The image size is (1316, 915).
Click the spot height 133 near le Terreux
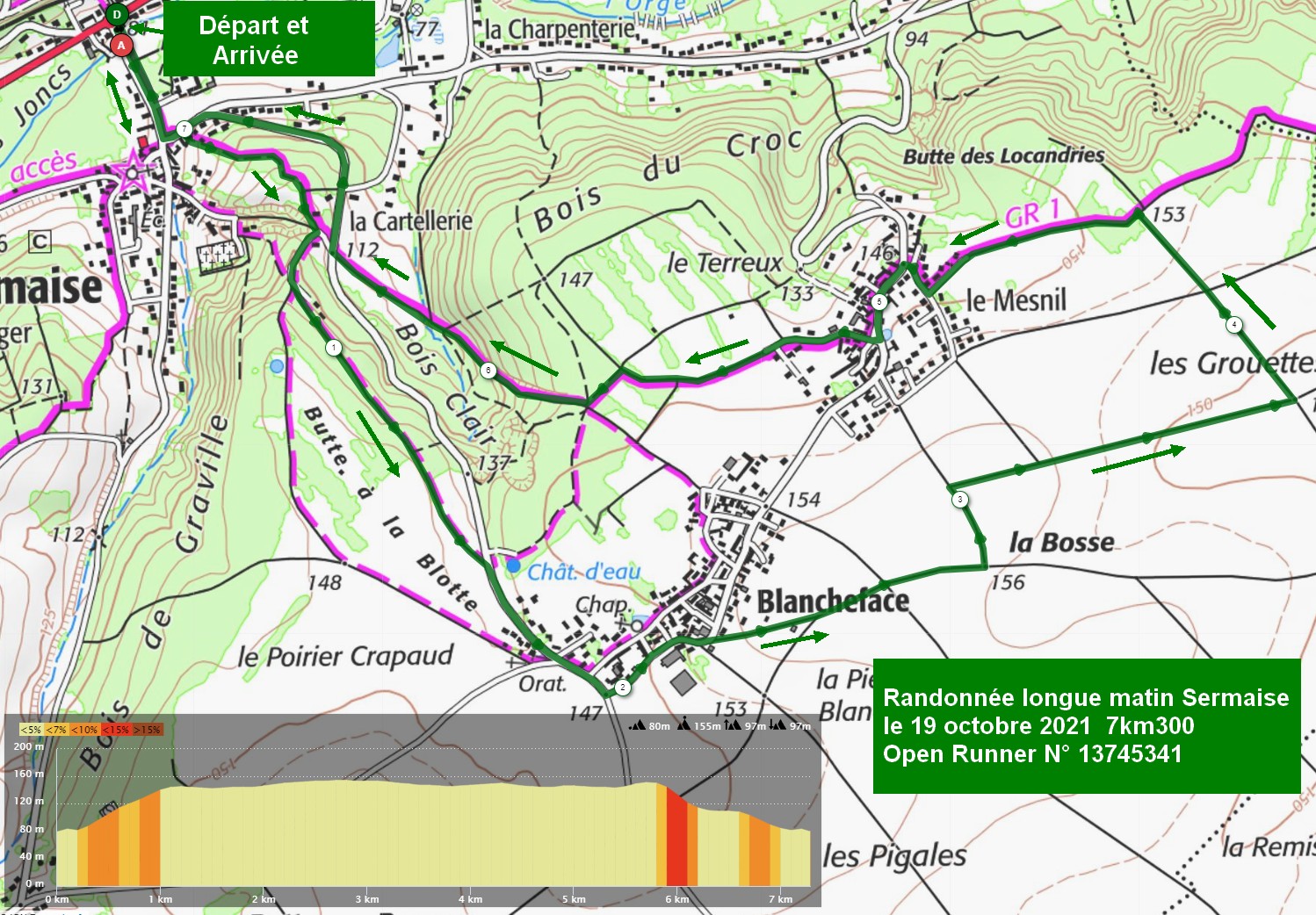pyautogui.click(x=797, y=293)
